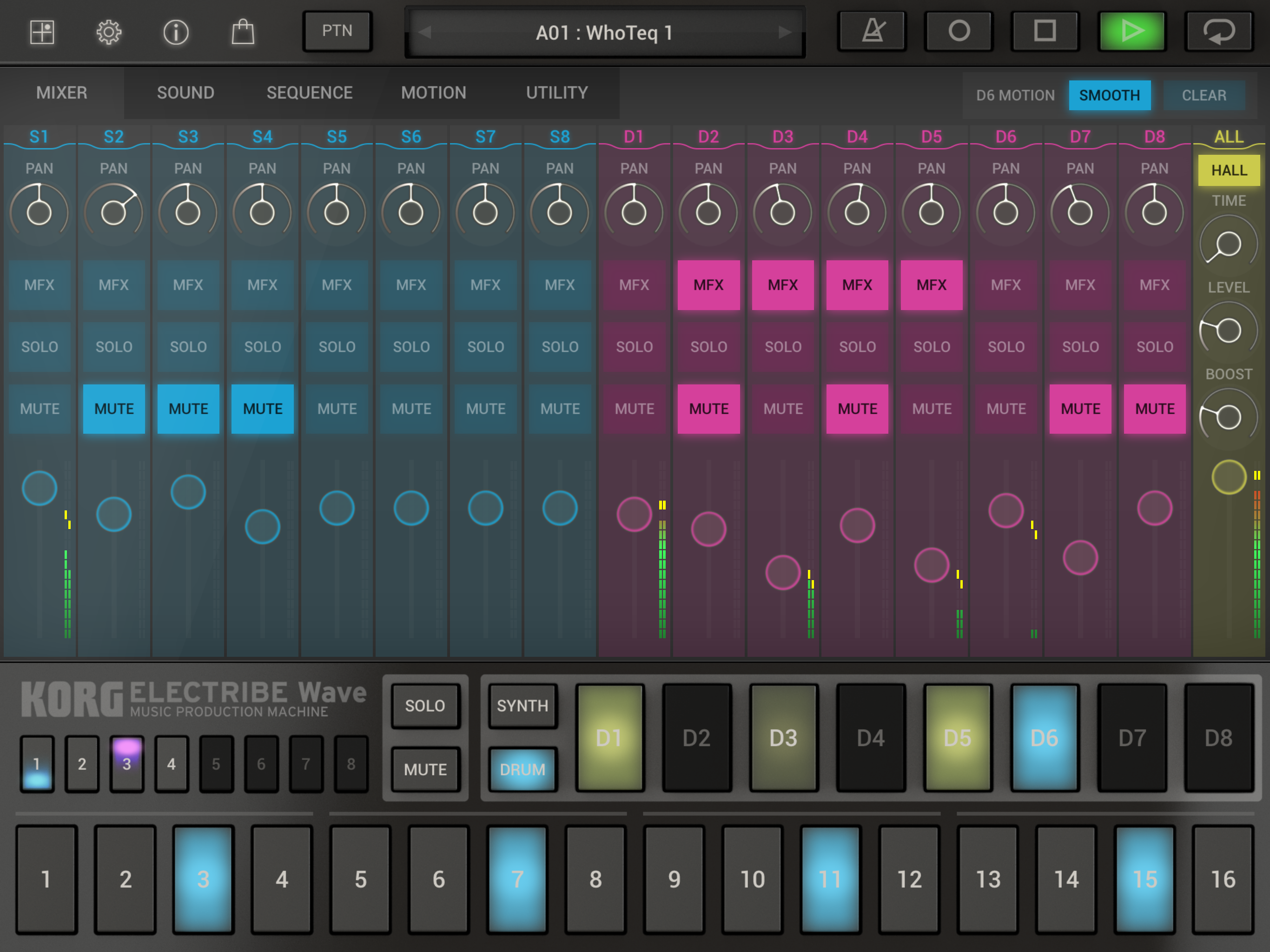The height and width of the screenshot is (952, 1270).
Task: Open the pattern grid view icon
Action: [42, 32]
